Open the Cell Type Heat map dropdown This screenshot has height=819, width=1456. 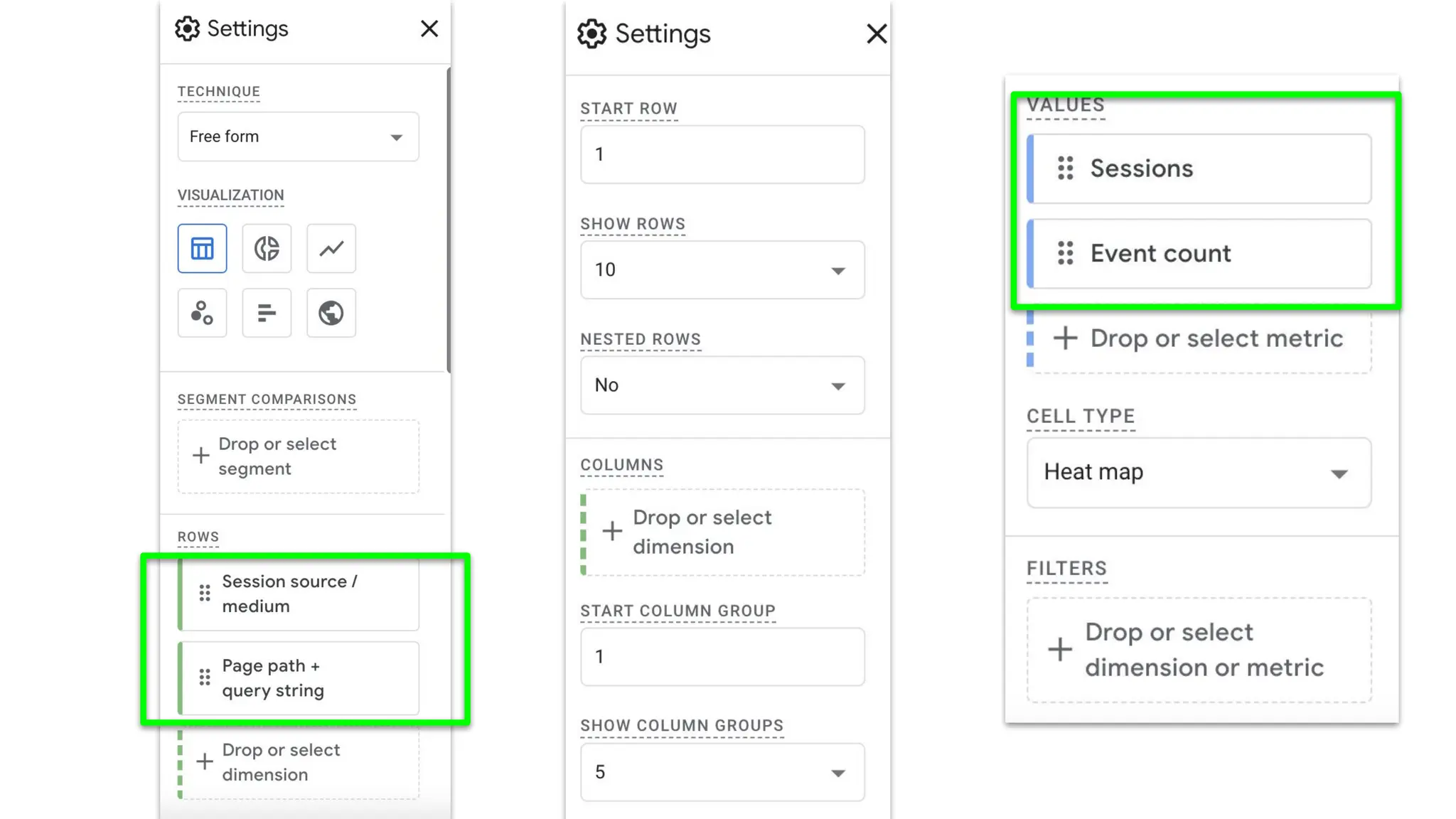pos(1198,473)
